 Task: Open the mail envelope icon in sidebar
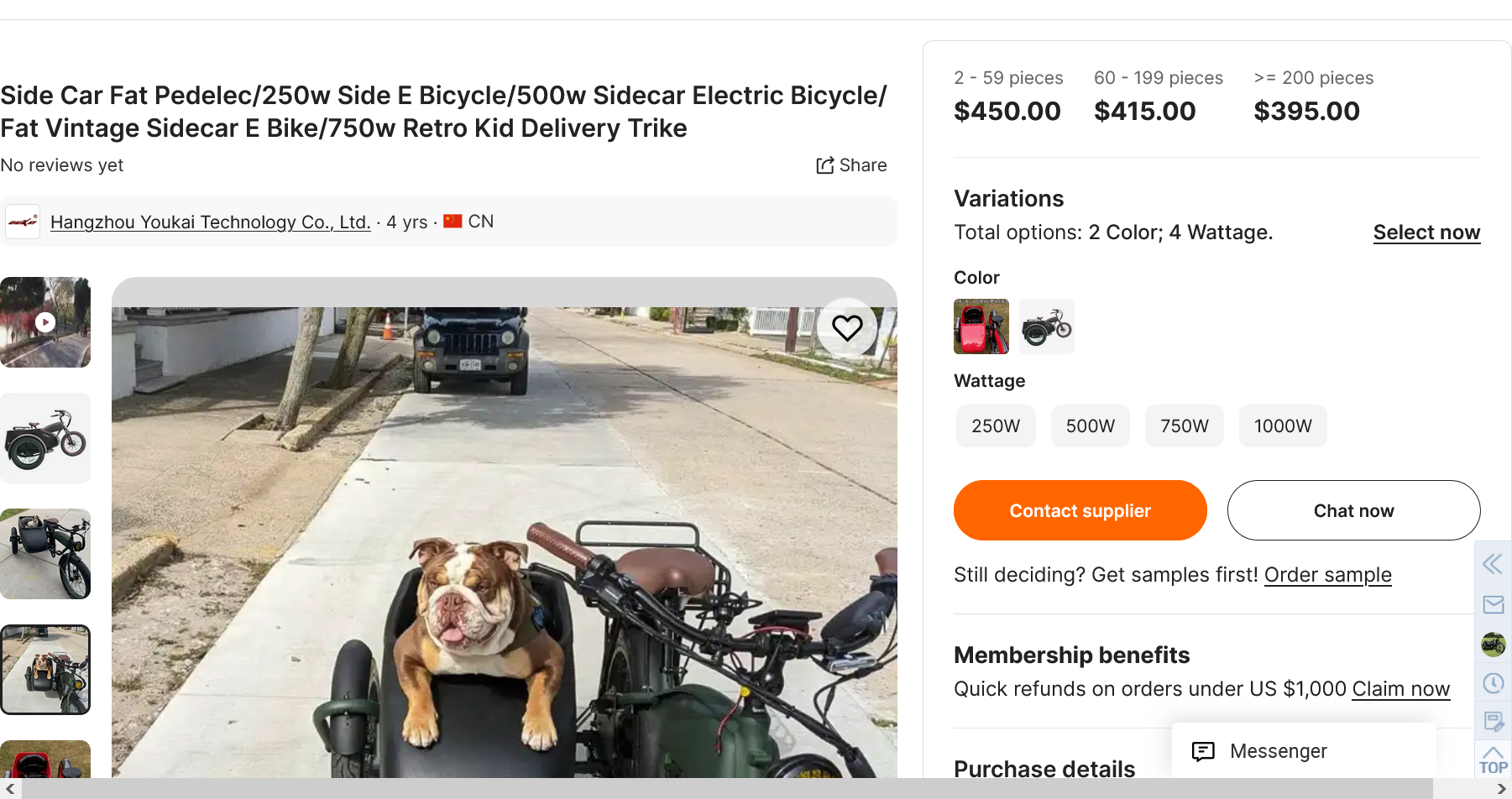[1493, 604]
